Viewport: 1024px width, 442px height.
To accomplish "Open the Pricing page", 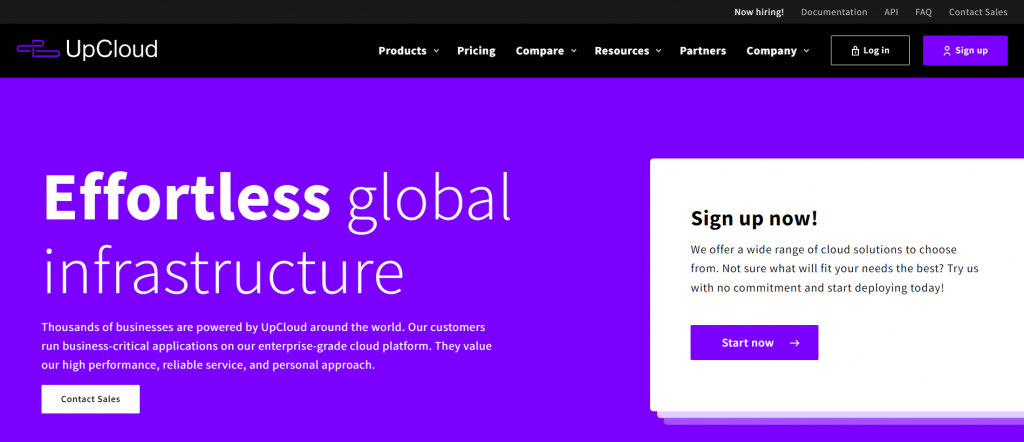I will [x=476, y=51].
